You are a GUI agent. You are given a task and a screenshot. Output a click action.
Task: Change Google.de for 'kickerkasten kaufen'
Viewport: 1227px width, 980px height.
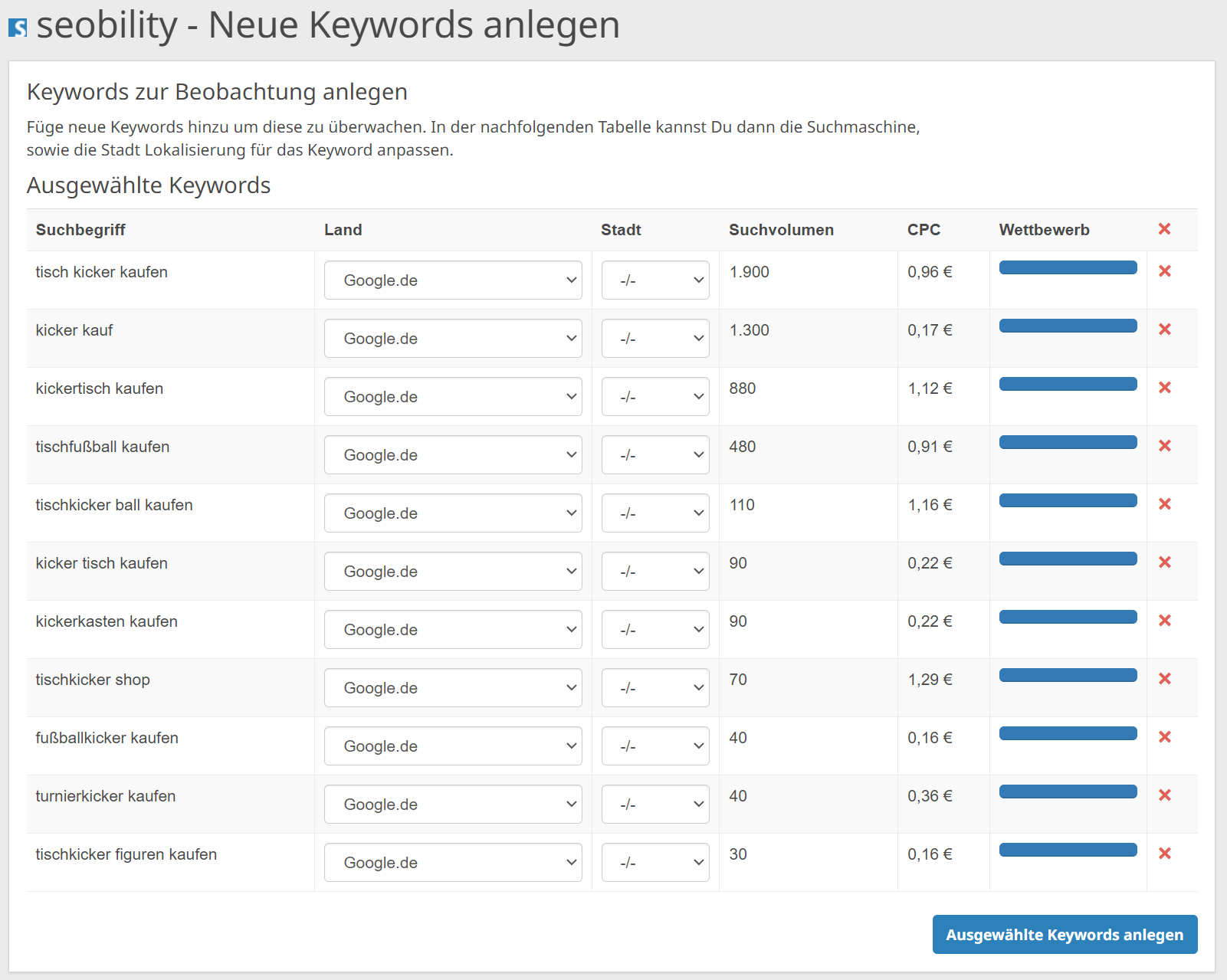tap(453, 630)
